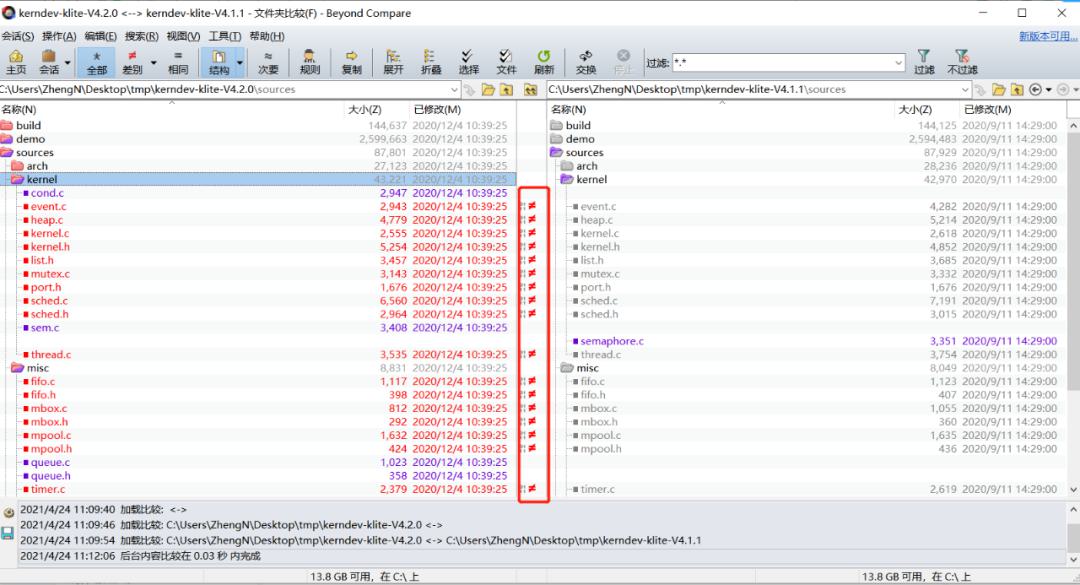Click the left pane browse folder icon
The height and width of the screenshot is (585, 1080).
(488, 90)
